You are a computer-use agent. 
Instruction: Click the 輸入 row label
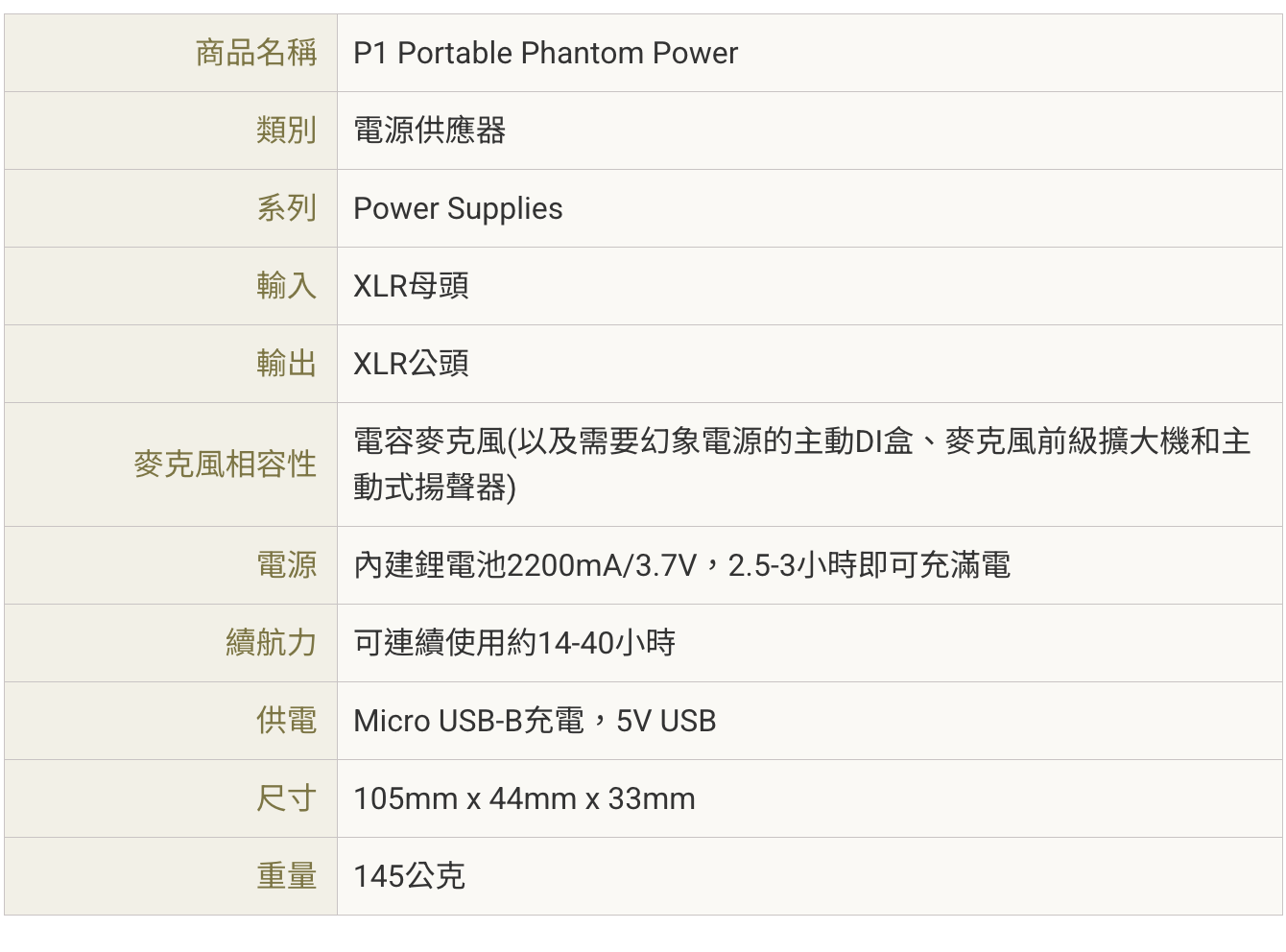coord(286,286)
